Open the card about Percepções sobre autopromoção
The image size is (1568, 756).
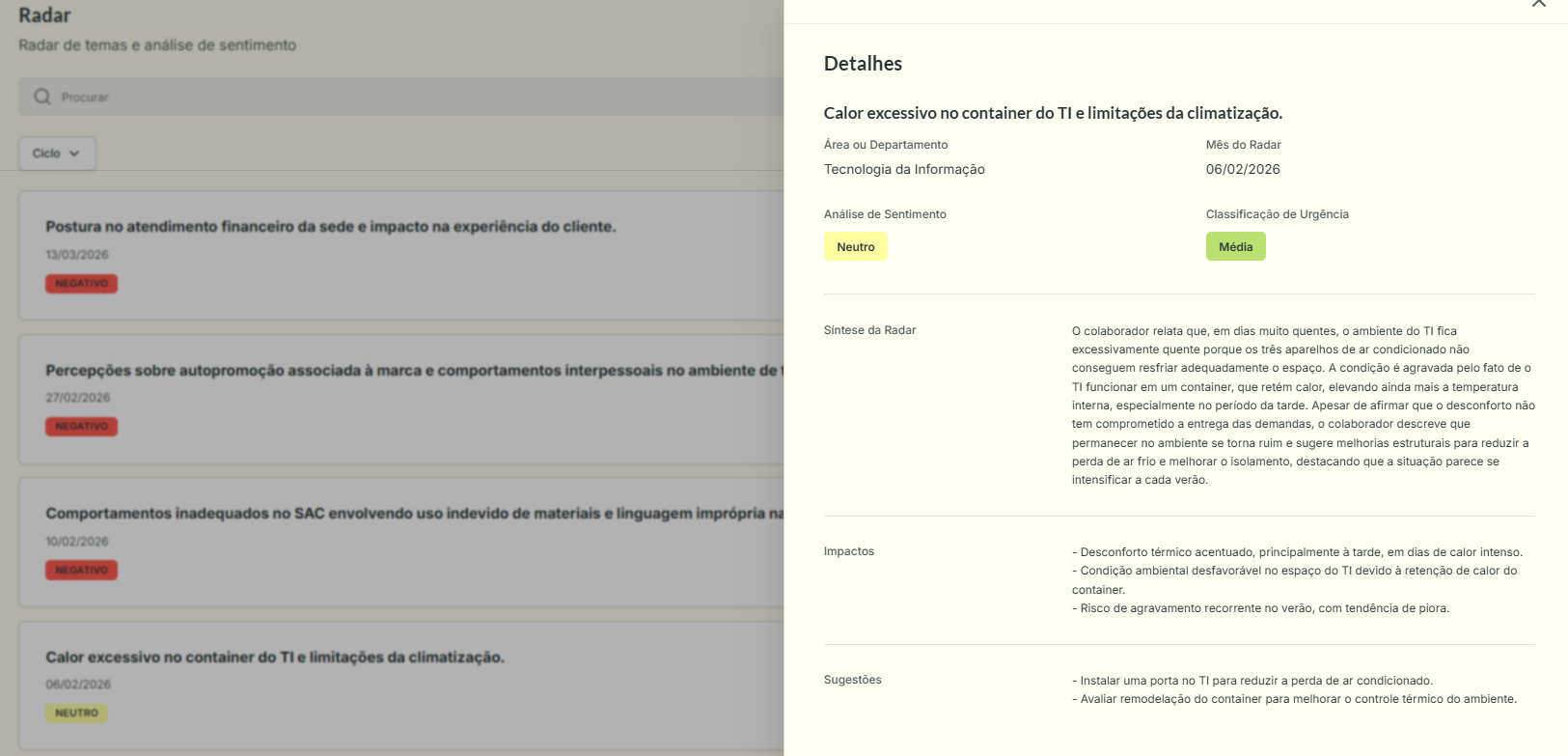401,399
